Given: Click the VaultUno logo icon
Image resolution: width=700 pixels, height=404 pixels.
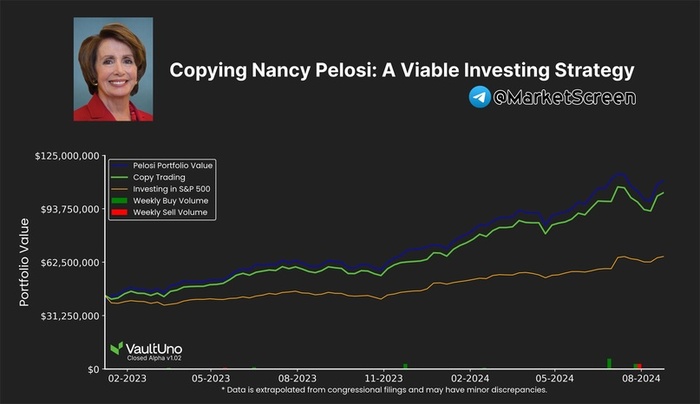Looking at the screenshot, I should tap(117, 348).
